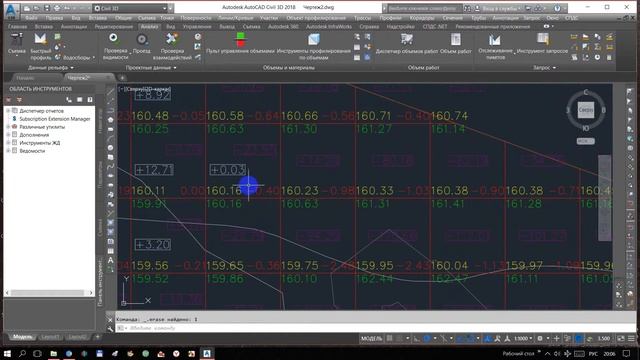The width and height of the screenshot is (640, 360).
Task: Click the ViewCube Сверху top face
Action: click(586, 110)
